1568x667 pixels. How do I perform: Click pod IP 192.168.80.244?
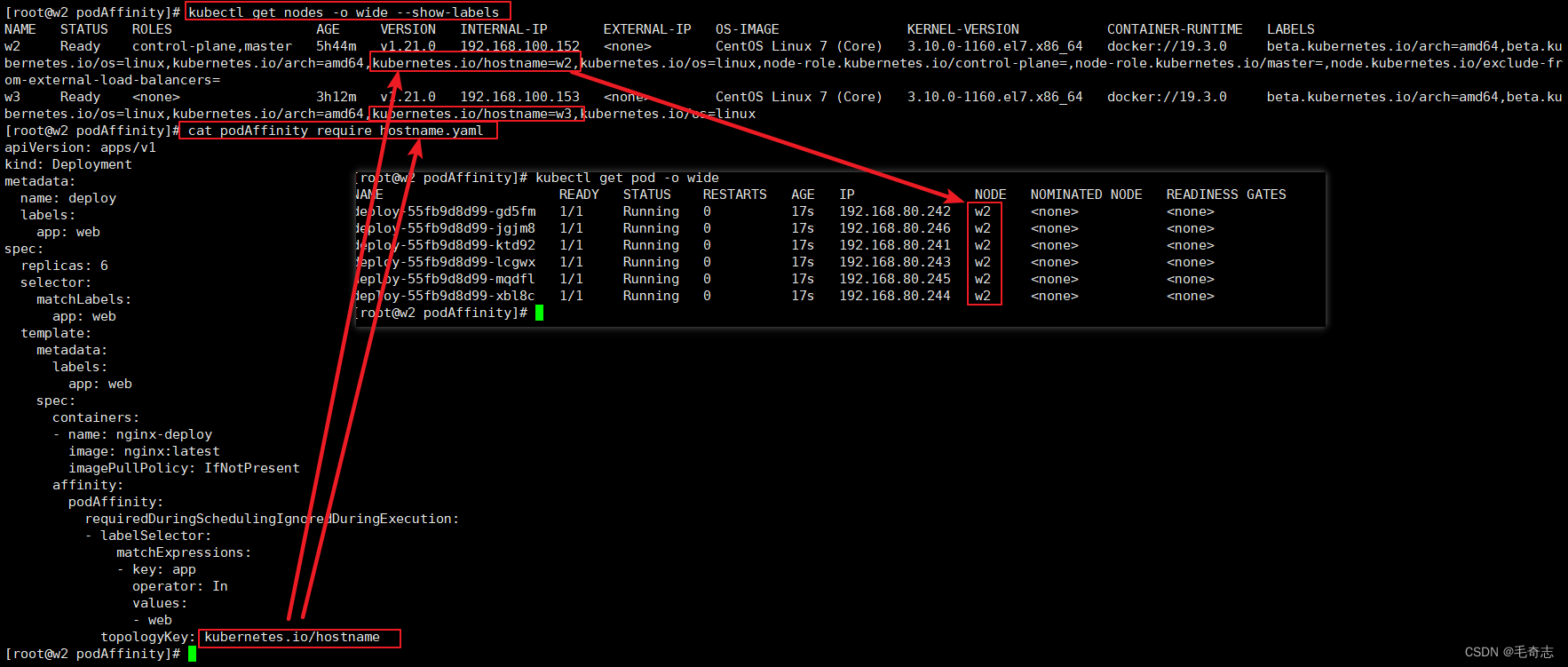click(895, 296)
